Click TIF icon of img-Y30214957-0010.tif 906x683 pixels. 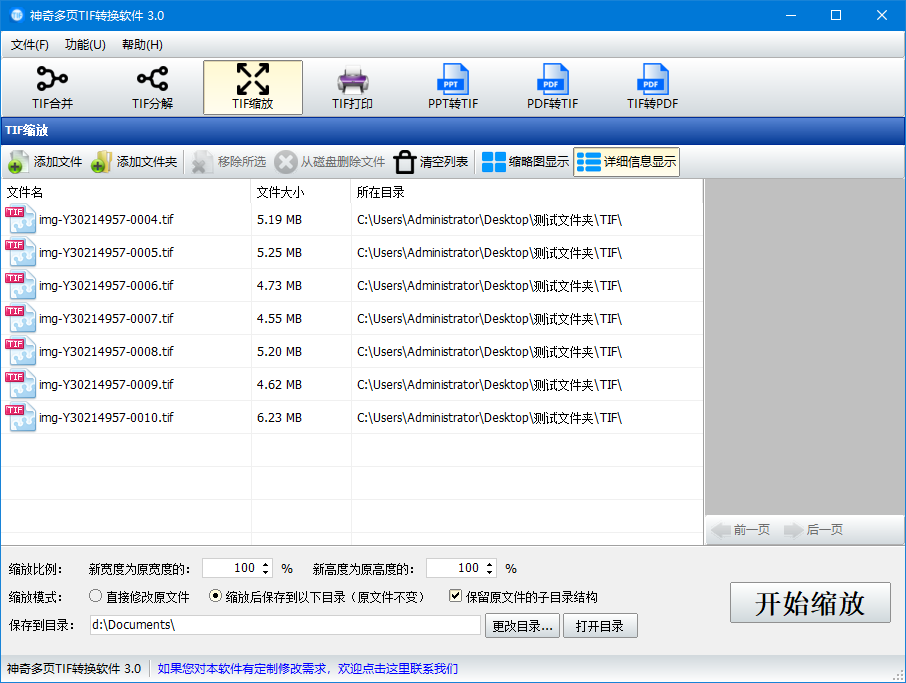tap(20, 417)
